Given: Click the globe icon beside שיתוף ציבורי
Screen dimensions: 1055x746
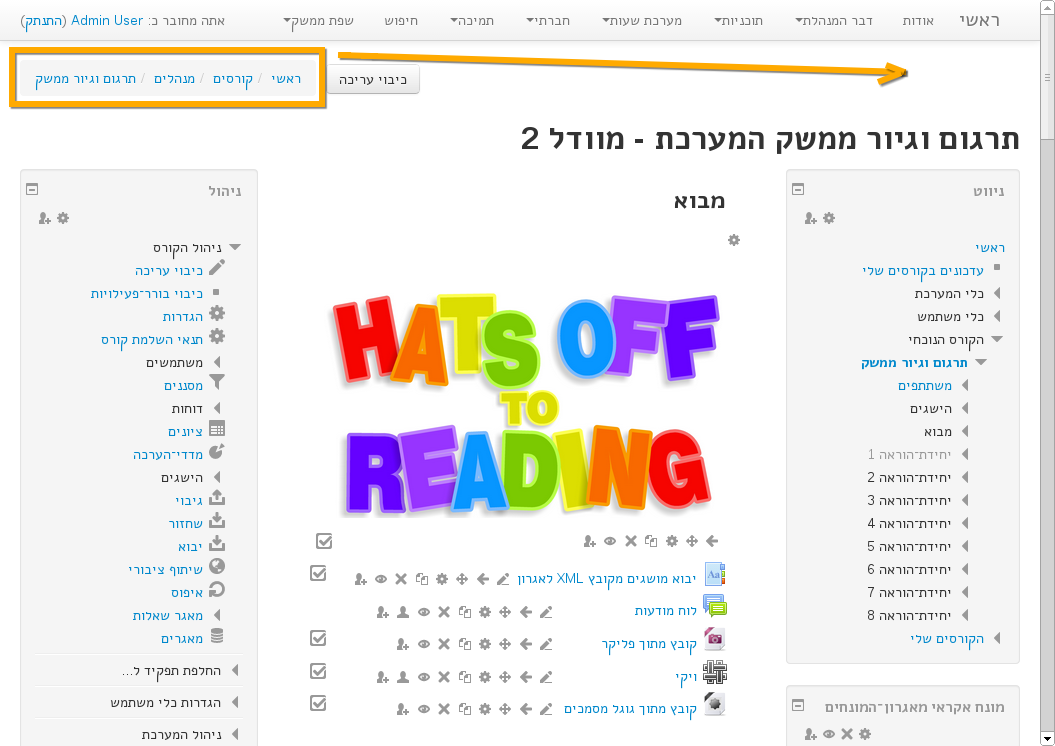Looking at the screenshot, I should [x=217, y=566].
